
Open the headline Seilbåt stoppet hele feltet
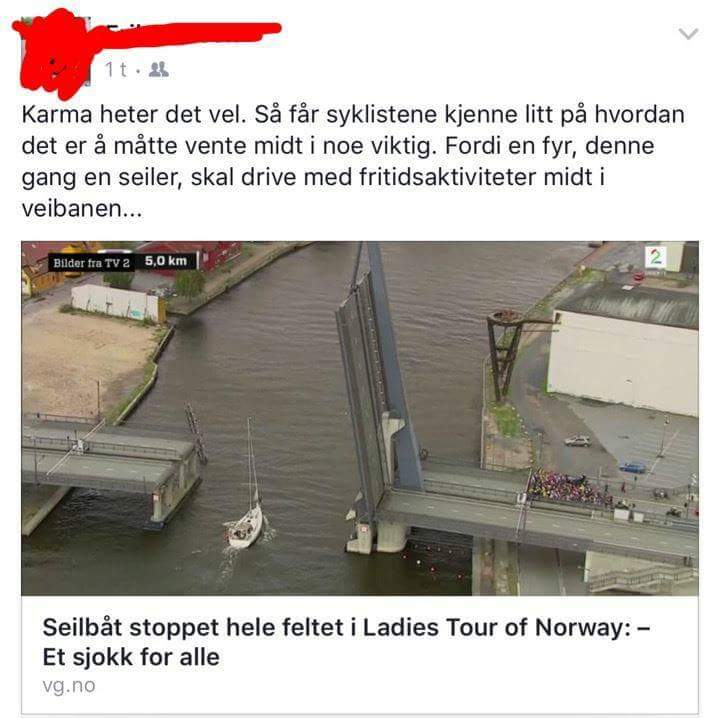point(346,642)
